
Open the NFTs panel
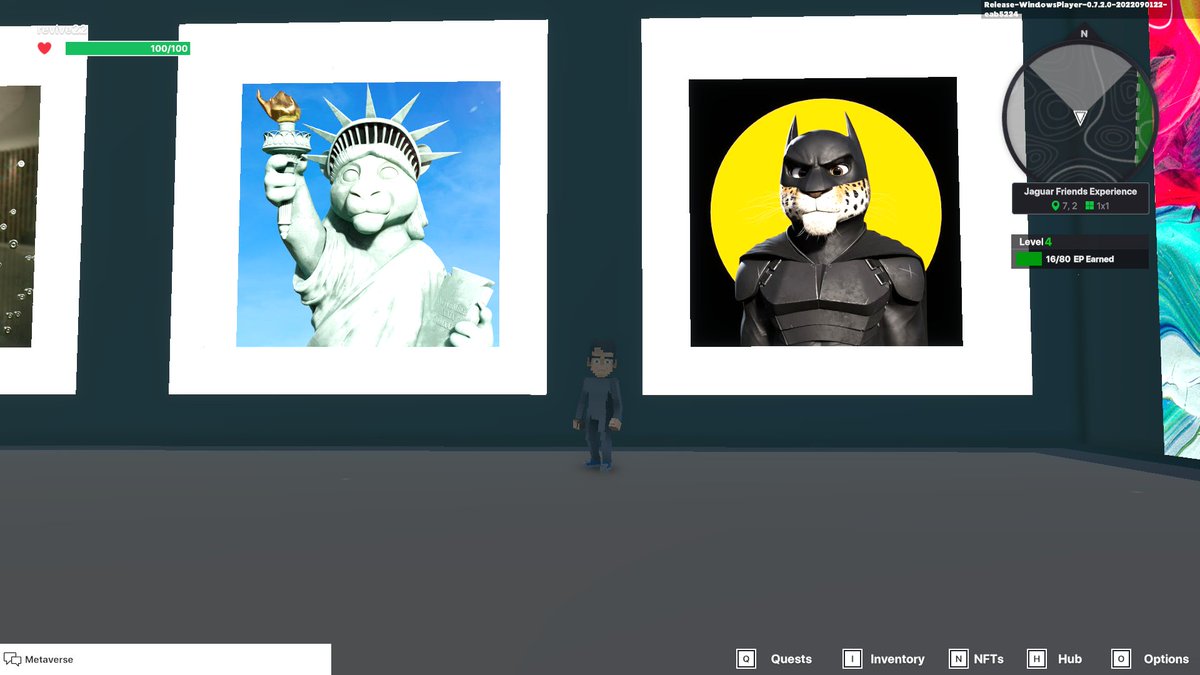(x=987, y=659)
